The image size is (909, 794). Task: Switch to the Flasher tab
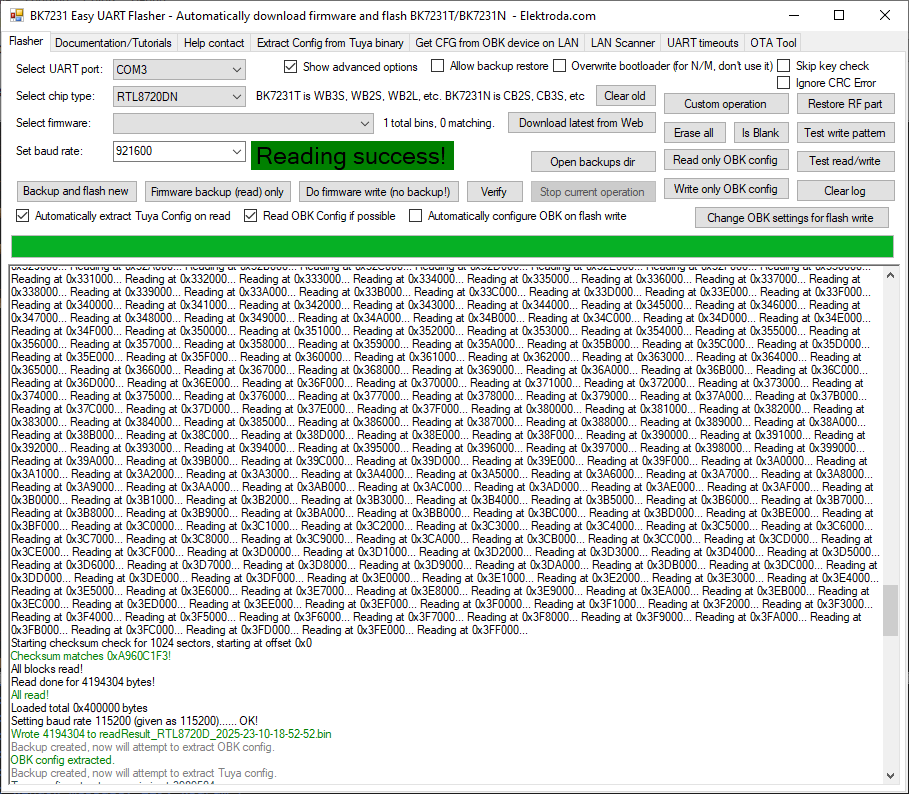(26, 41)
